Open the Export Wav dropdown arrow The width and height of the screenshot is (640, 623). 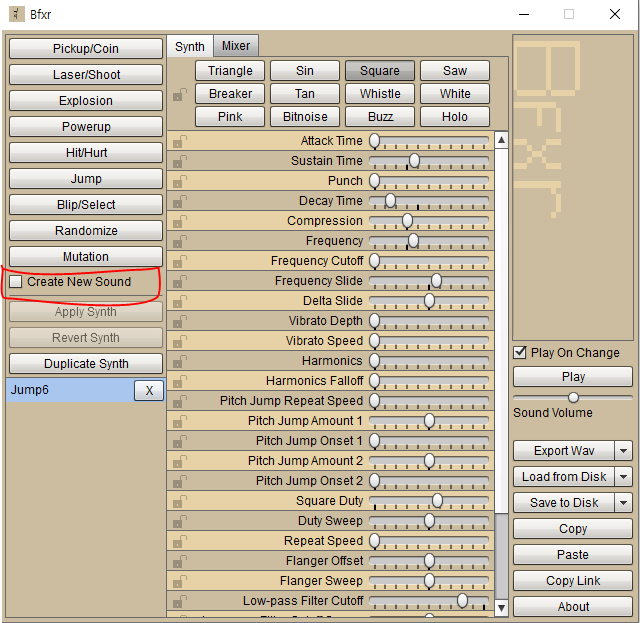tap(623, 451)
